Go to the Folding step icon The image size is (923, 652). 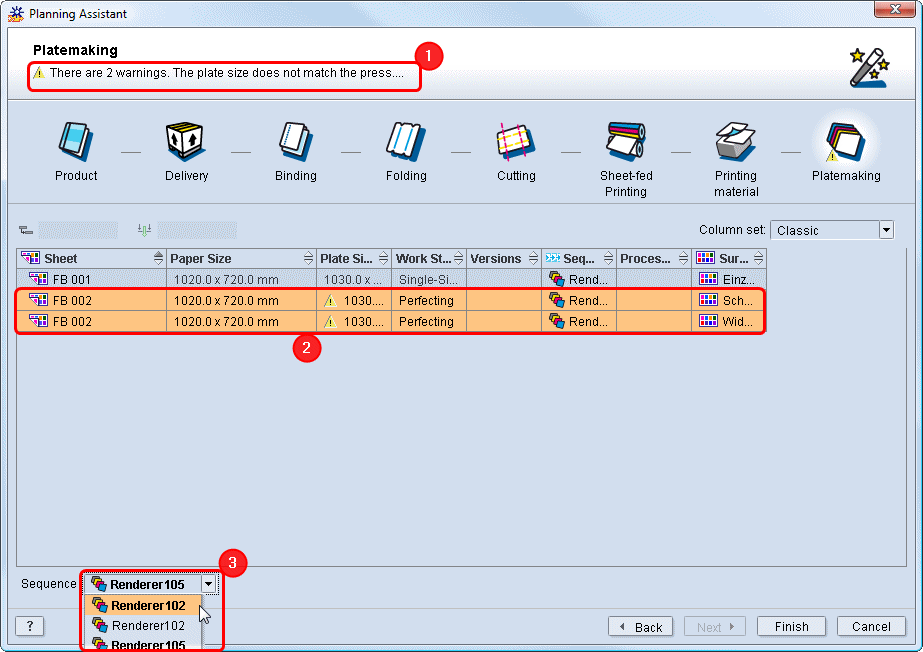click(406, 141)
